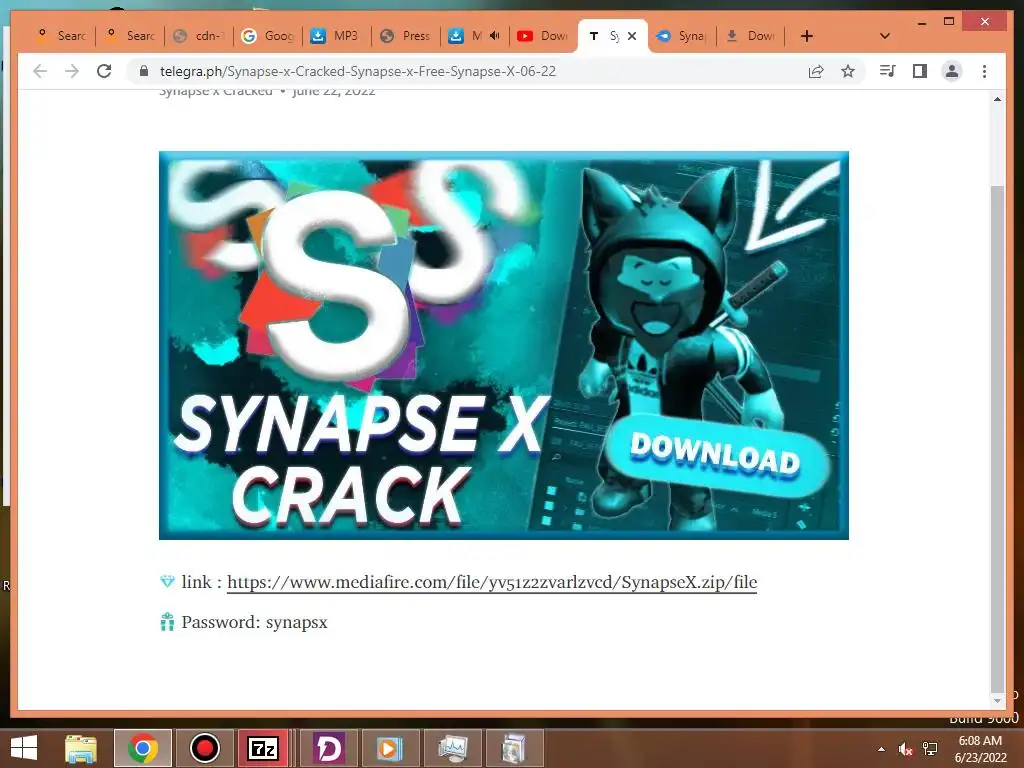
Task: Share this page via the share icon
Action: pos(816,71)
